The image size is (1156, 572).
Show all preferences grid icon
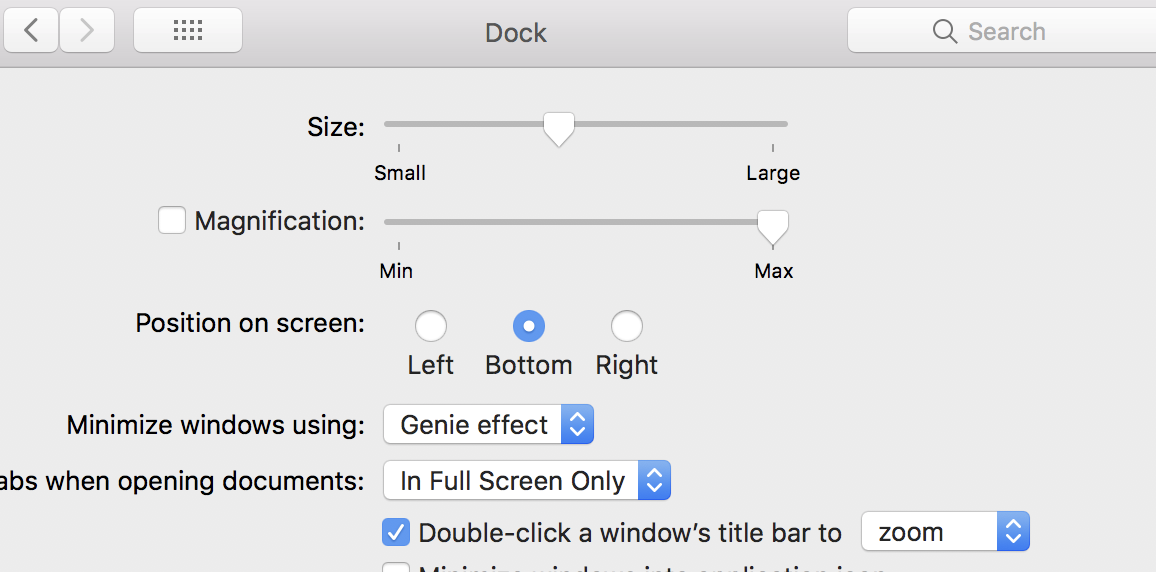coord(188,31)
